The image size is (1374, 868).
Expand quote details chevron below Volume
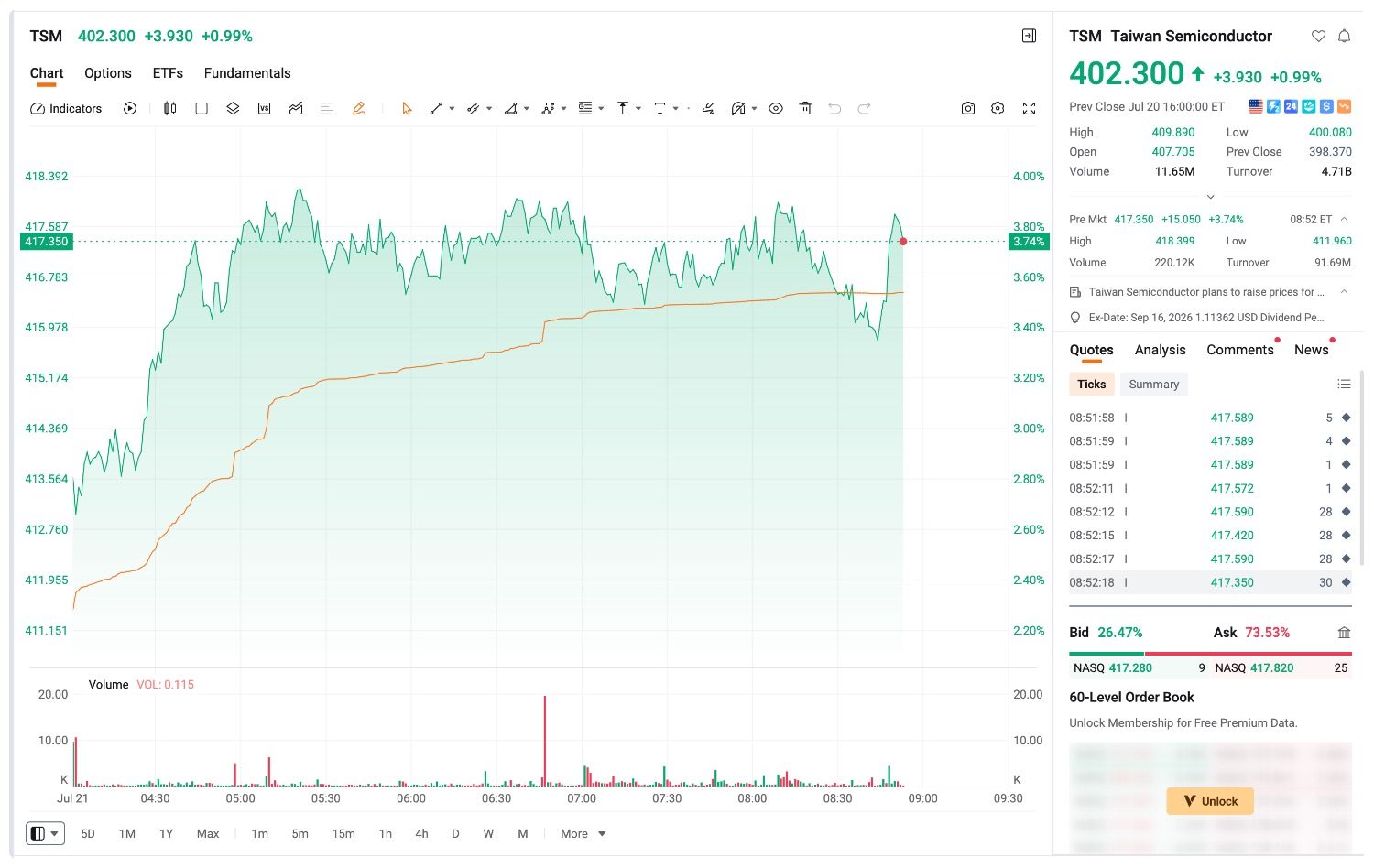point(1210,197)
